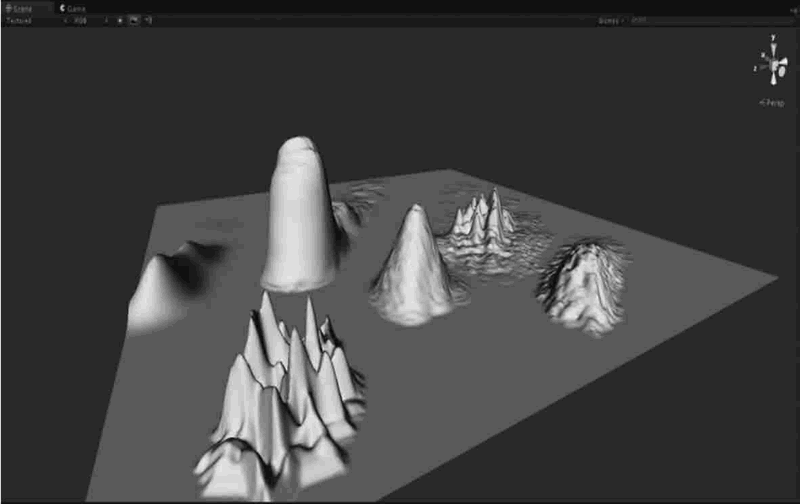Click the center cube of orientation gizmo

pos(773,66)
